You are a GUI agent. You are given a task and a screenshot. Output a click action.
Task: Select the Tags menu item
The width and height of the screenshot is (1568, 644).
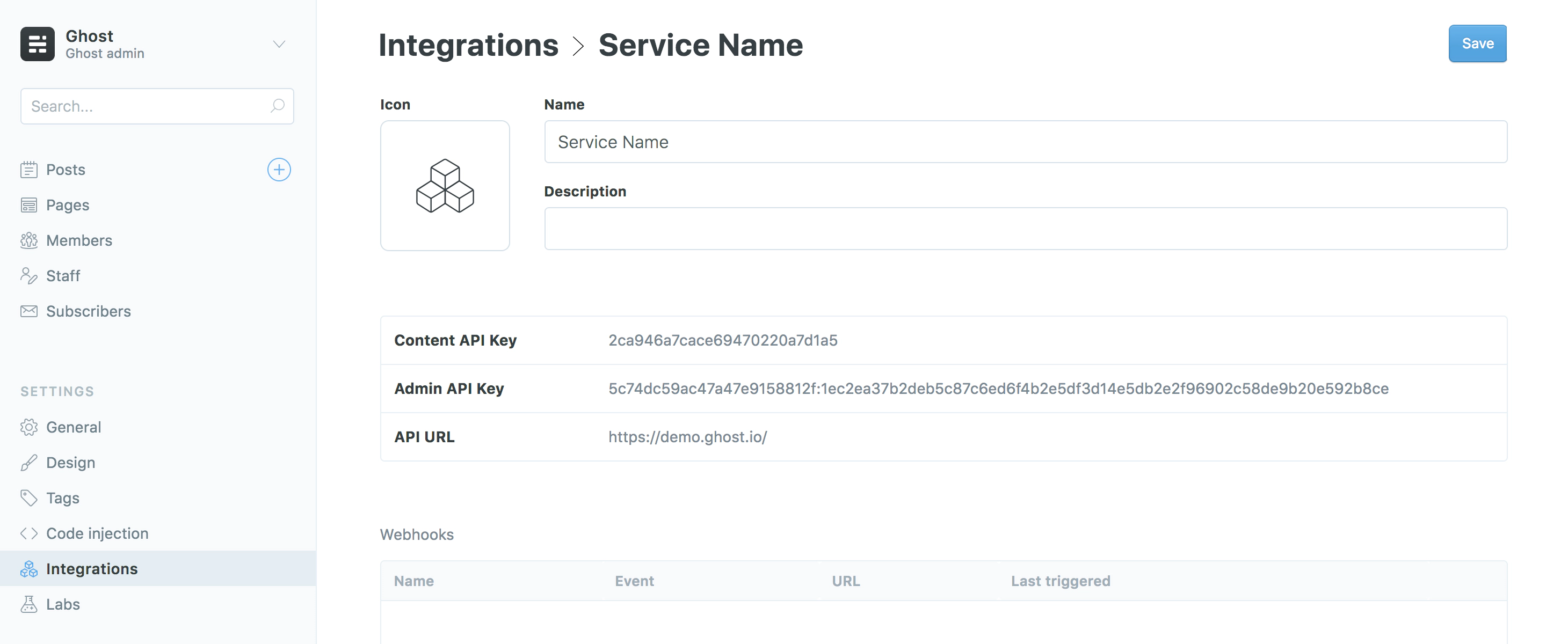[62, 496]
